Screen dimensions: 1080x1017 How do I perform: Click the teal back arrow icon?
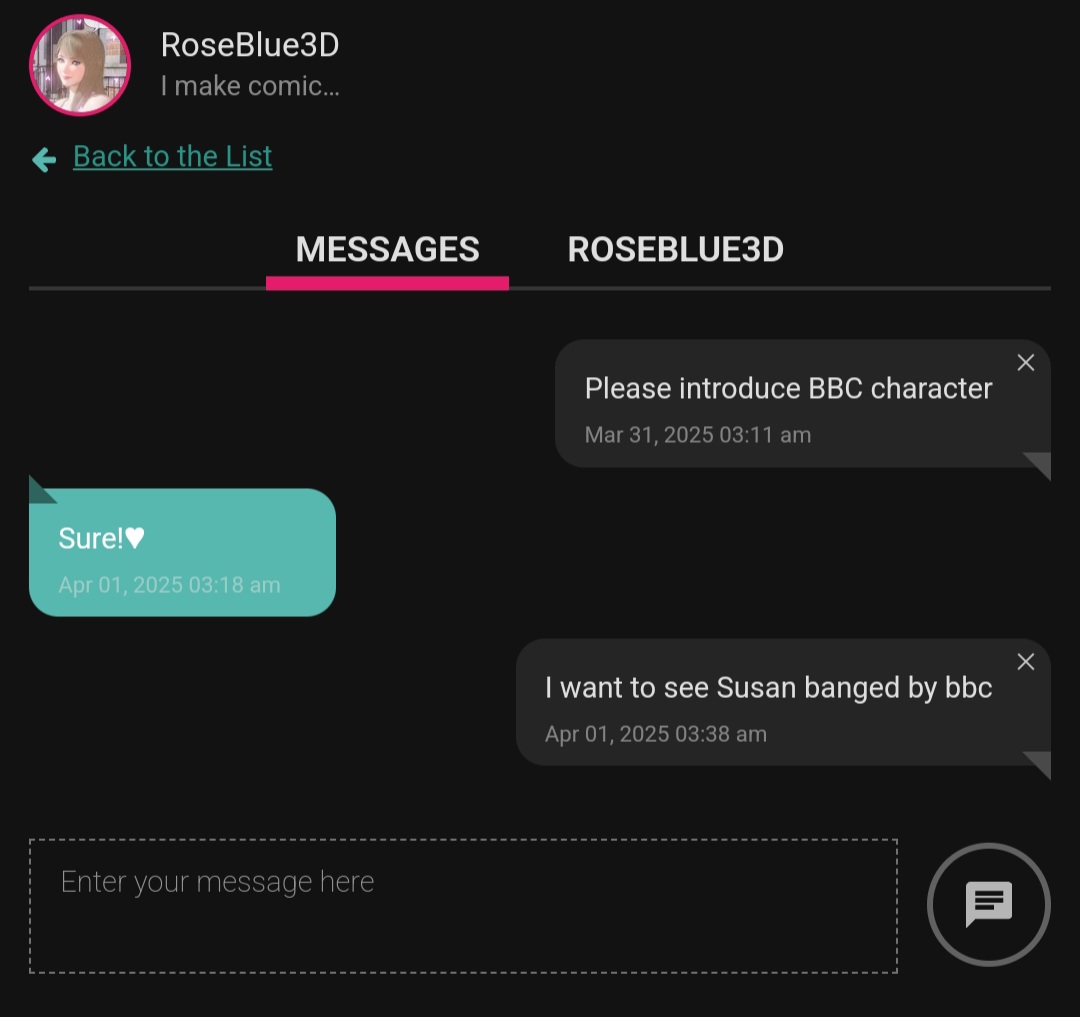[x=44, y=159]
